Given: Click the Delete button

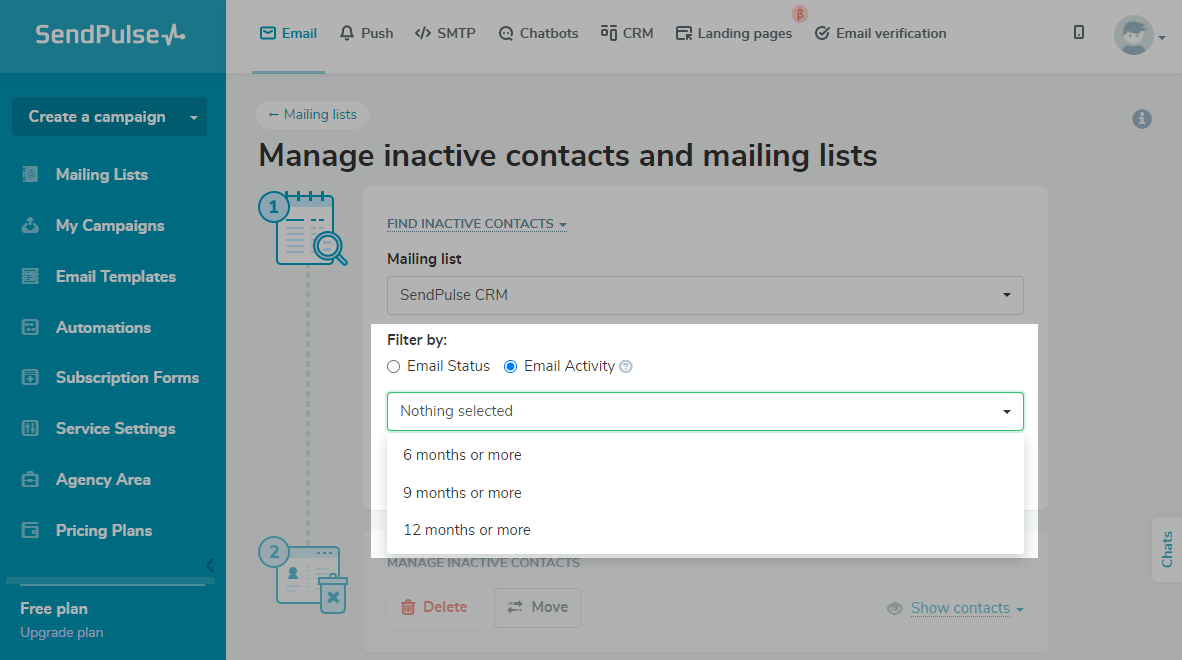Looking at the screenshot, I should (x=434, y=607).
